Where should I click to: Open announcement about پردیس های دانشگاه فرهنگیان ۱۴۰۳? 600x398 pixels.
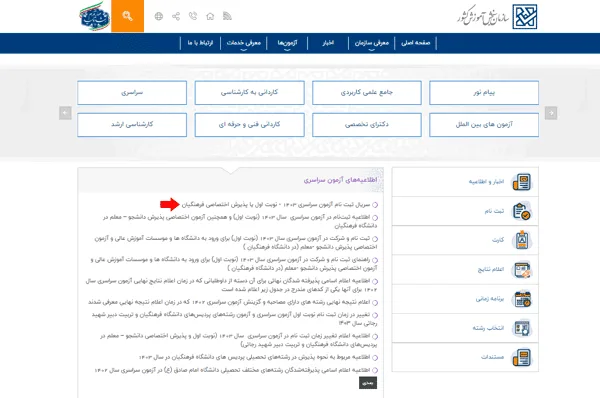[254, 357]
